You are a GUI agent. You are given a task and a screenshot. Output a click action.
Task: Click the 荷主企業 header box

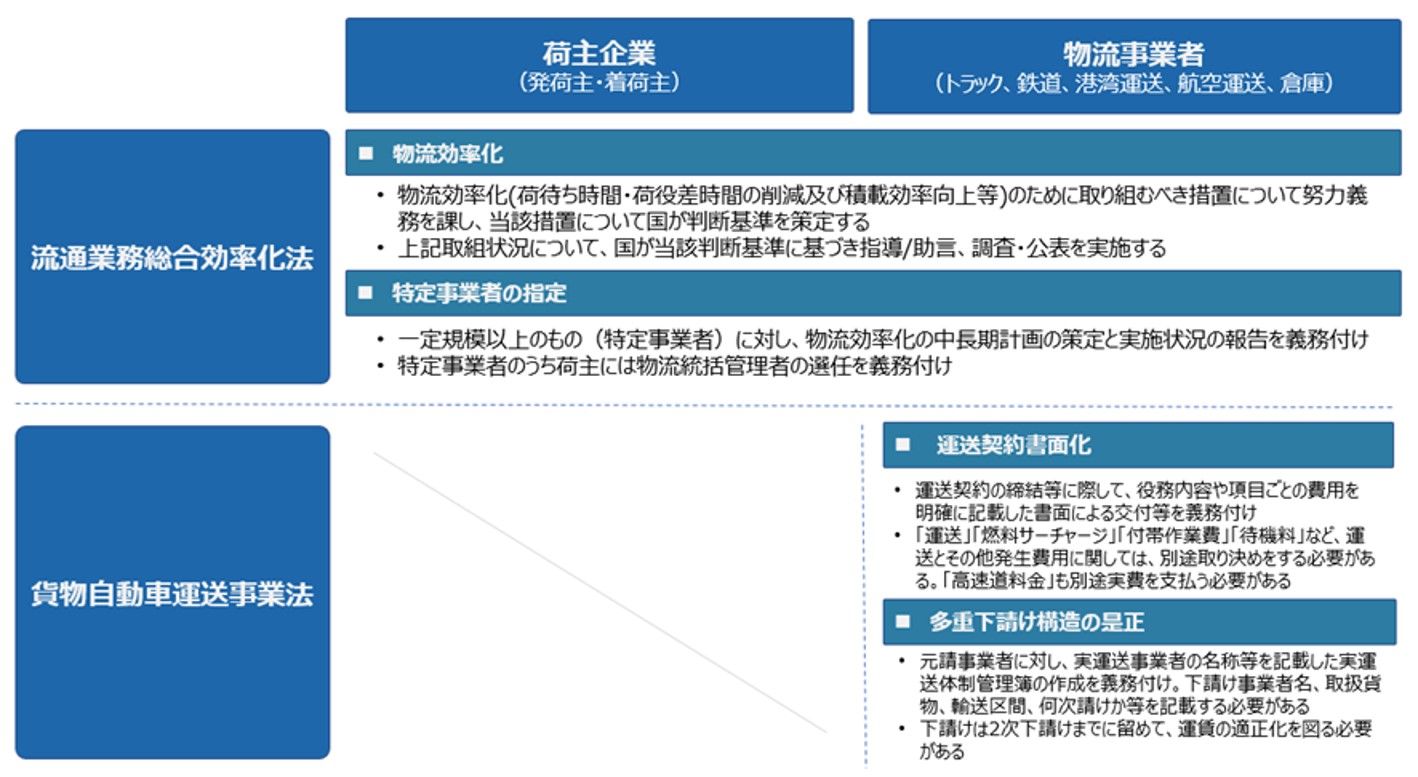(x=599, y=65)
